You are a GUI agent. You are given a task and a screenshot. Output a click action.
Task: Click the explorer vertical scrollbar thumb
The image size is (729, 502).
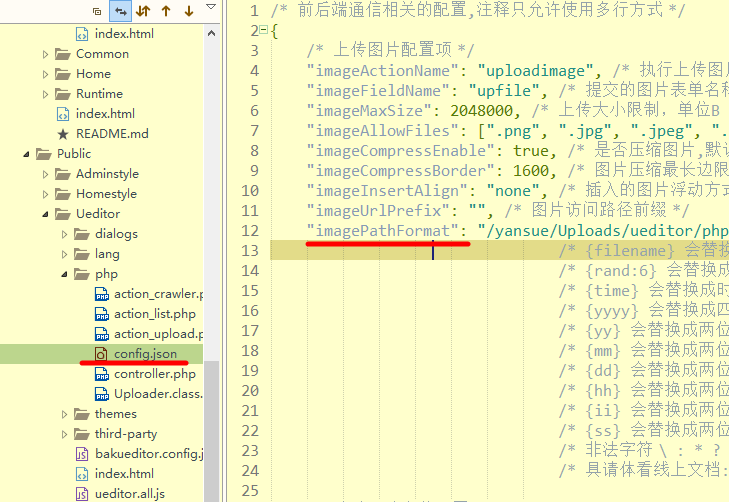(x=212, y=431)
